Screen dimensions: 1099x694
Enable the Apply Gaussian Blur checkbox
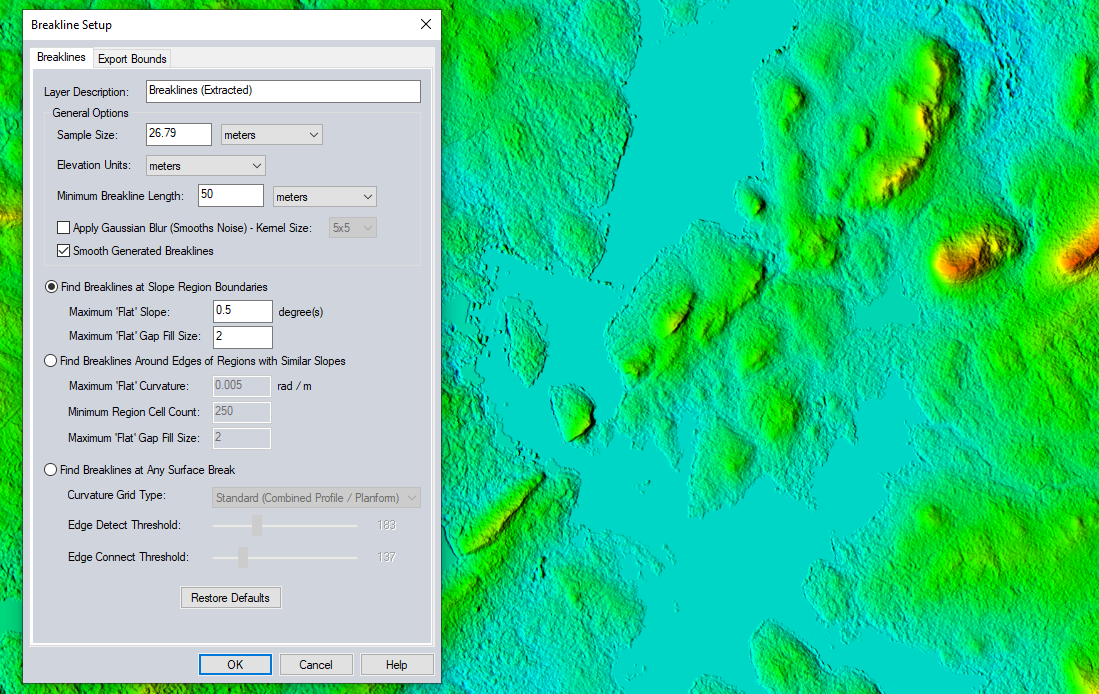(64, 228)
